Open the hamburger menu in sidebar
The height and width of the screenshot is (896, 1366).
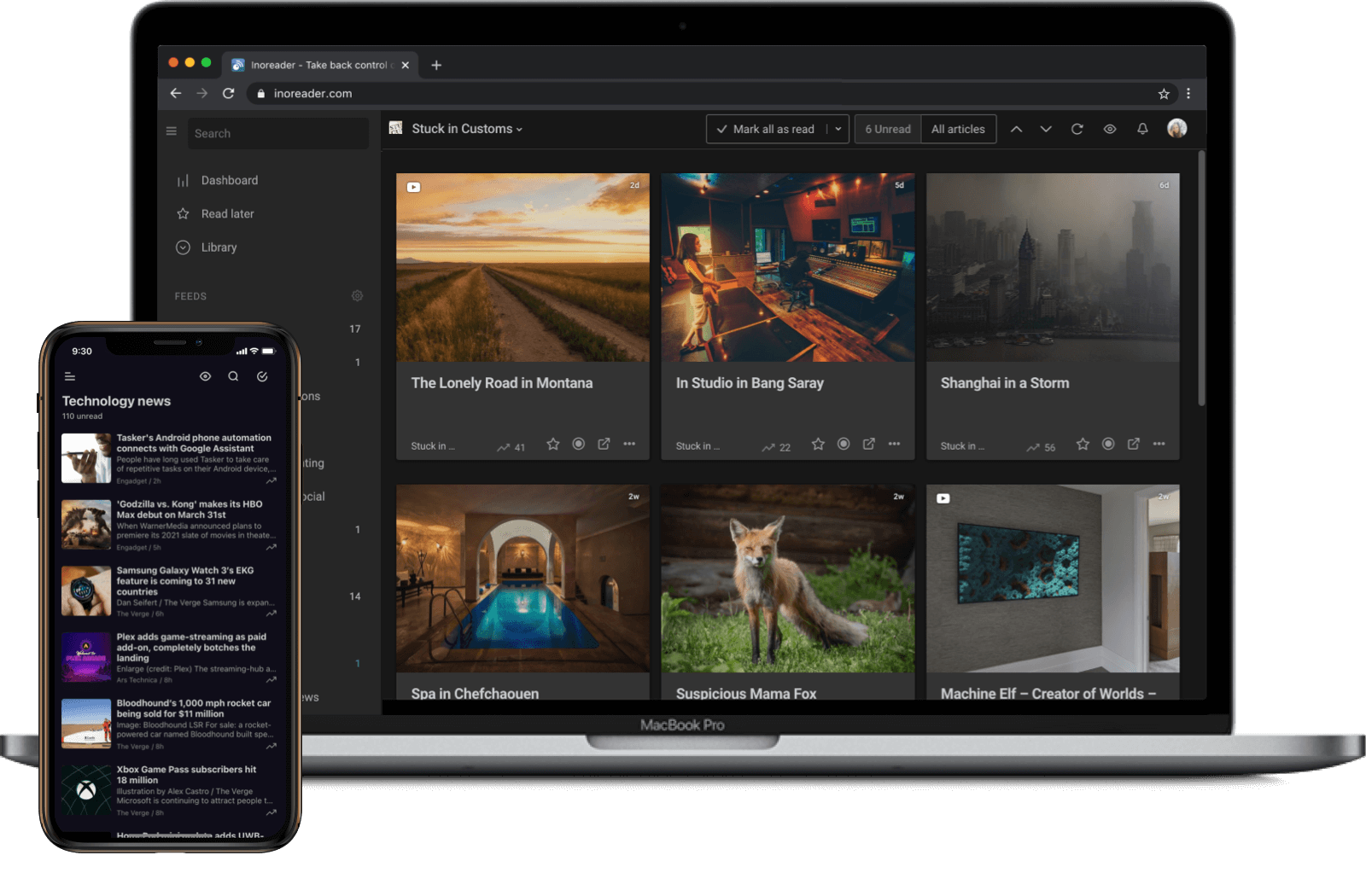tap(172, 131)
